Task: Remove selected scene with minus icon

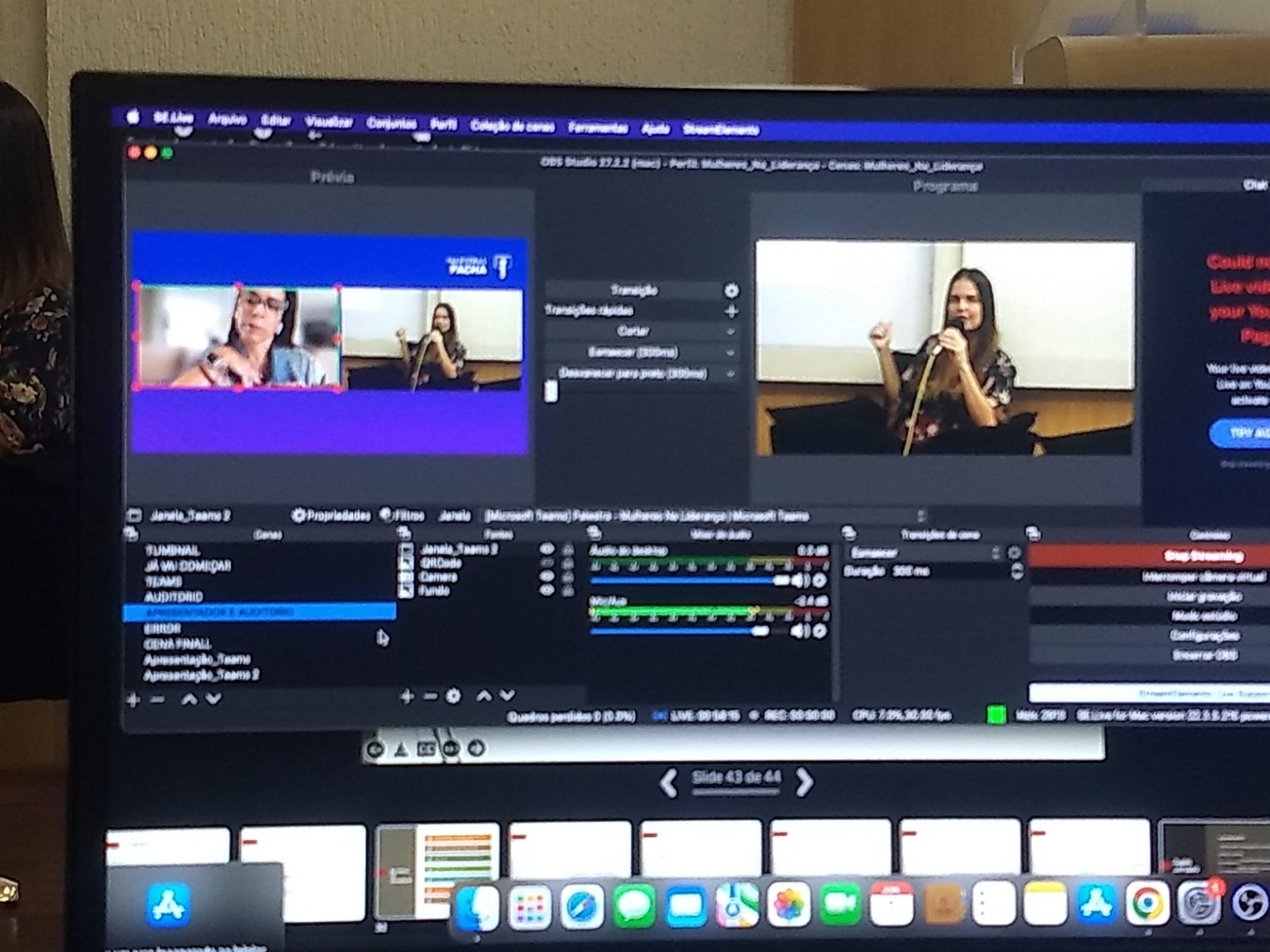Action: click(158, 700)
